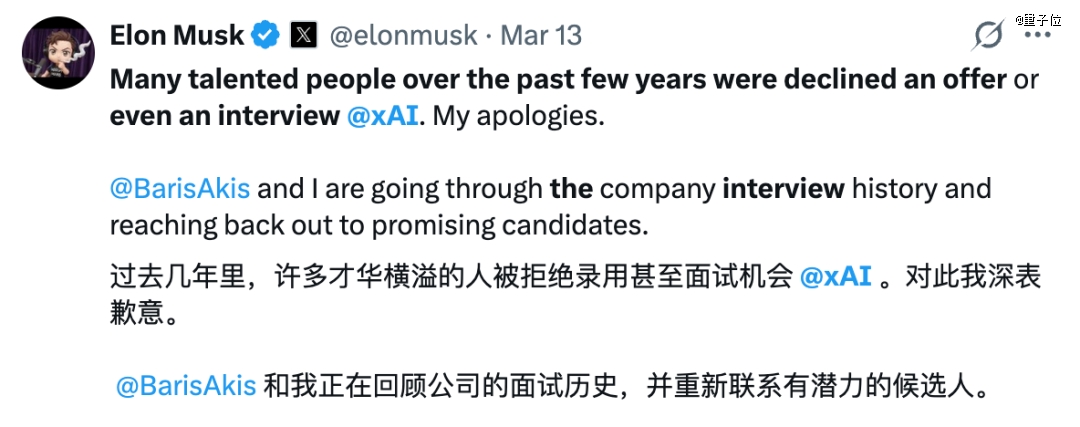The height and width of the screenshot is (427, 1080).
Task: Open the @BarisAkis mention in Chinese translation
Action: [x=186, y=386]
